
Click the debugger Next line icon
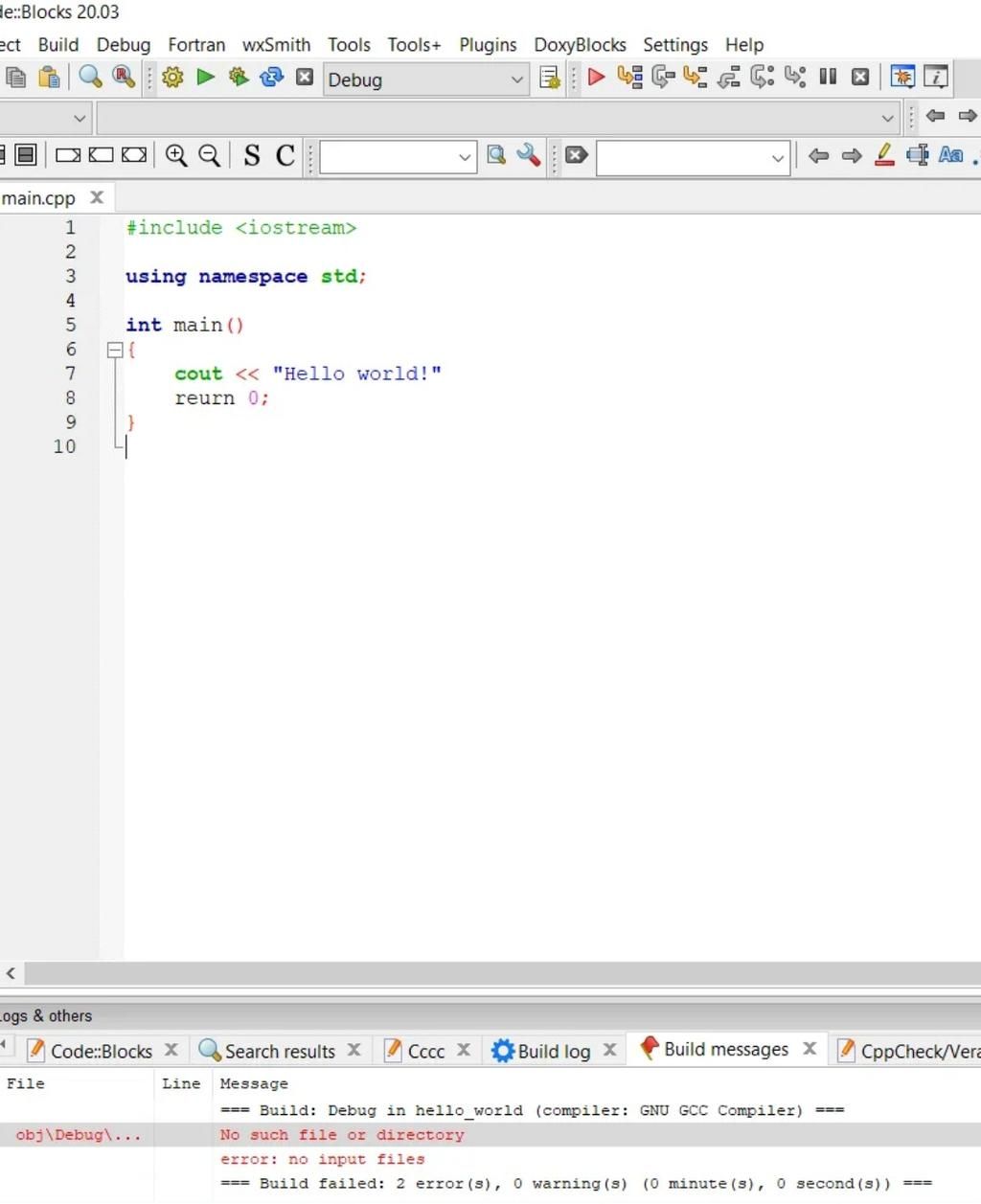pyautogui.click(x=663, y=77)
